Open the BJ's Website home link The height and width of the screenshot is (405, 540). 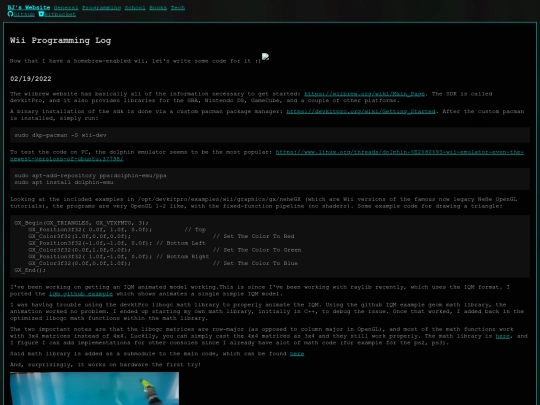coord(29,8)
